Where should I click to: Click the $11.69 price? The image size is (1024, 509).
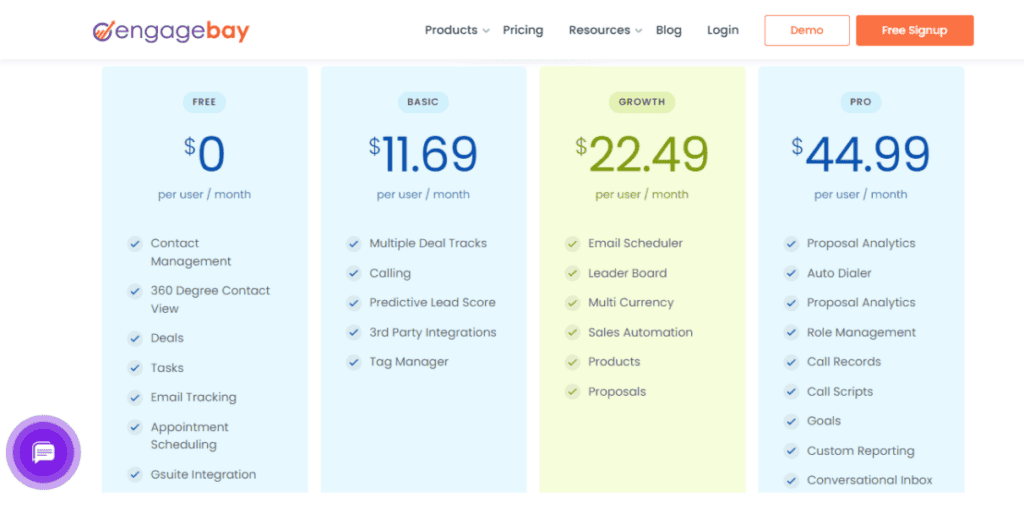423,156
